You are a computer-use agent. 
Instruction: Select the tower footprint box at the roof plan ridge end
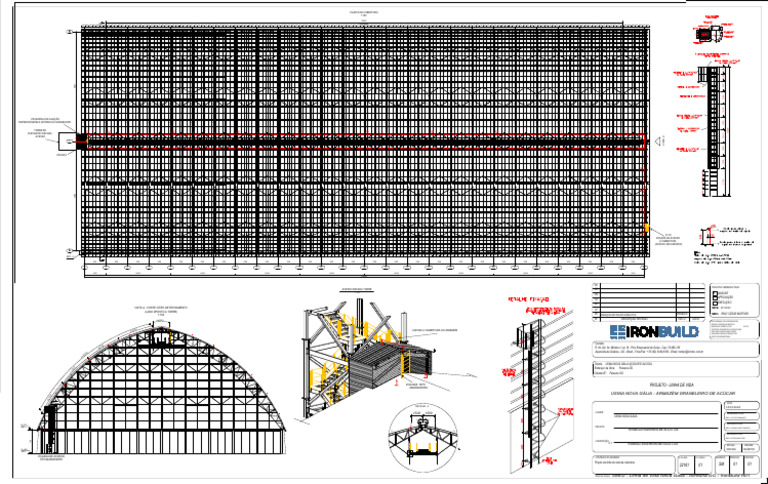click(x=69, y=141)
